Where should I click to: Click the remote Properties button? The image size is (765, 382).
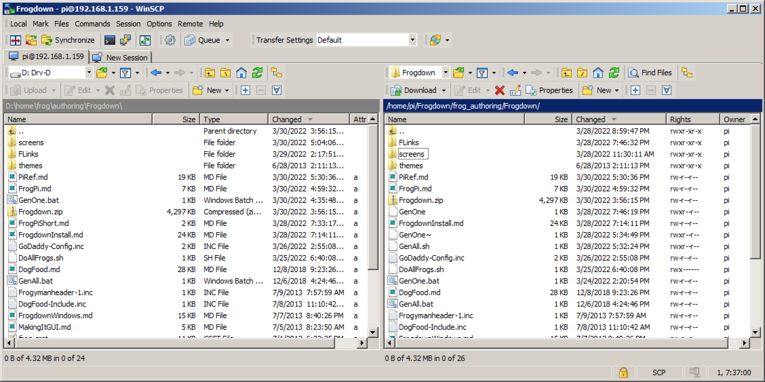pyautogui.click(x=549, y=90)
